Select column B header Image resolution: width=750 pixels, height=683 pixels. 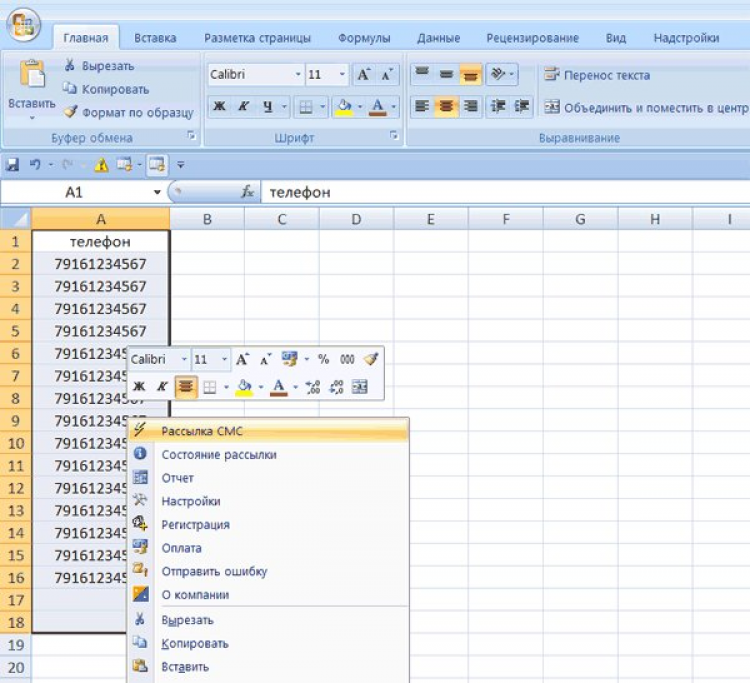point(207,219)
